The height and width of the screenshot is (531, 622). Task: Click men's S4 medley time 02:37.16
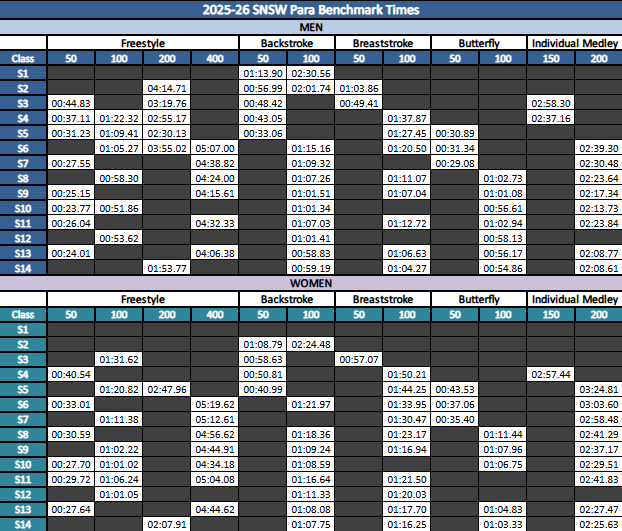coord(551,118)
